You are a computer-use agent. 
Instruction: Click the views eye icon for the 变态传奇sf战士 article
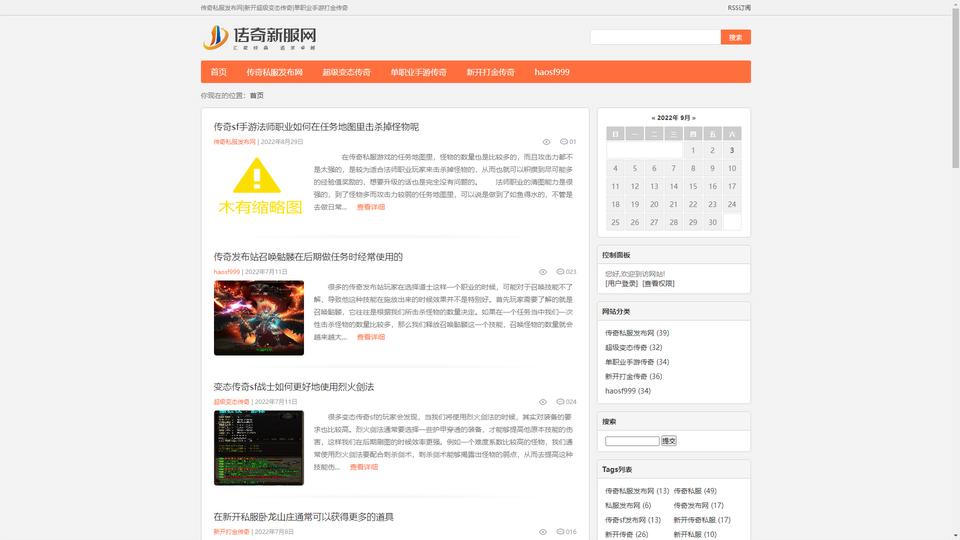(x=542, y=402)
